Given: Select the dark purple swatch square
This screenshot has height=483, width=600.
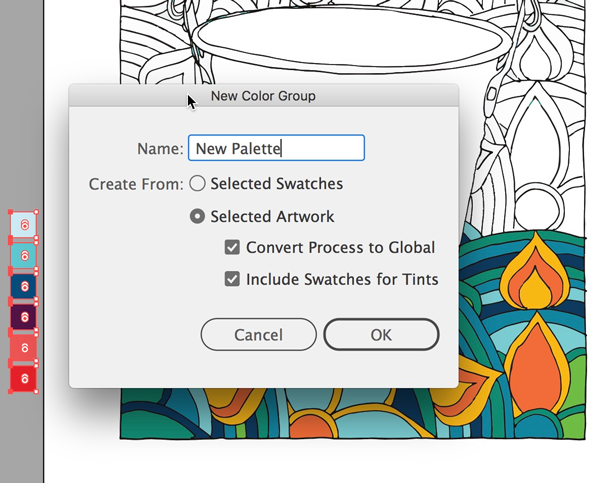Looking at the screenshot, I should 23,317.
